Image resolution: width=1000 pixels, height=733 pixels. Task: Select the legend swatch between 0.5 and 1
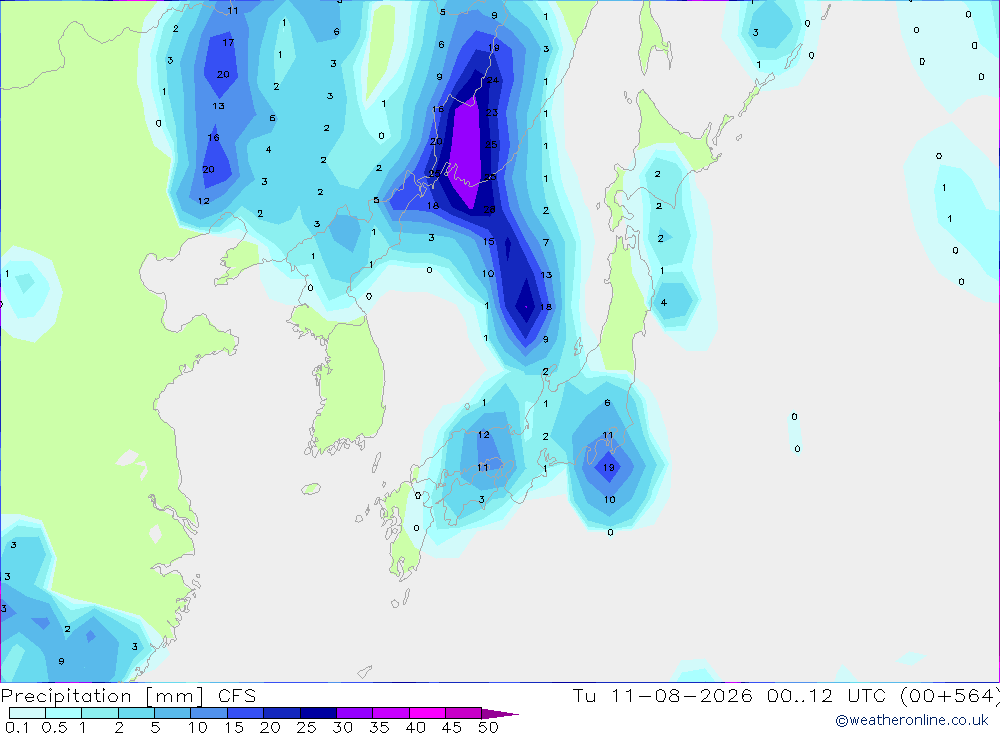tap(63, 713)
